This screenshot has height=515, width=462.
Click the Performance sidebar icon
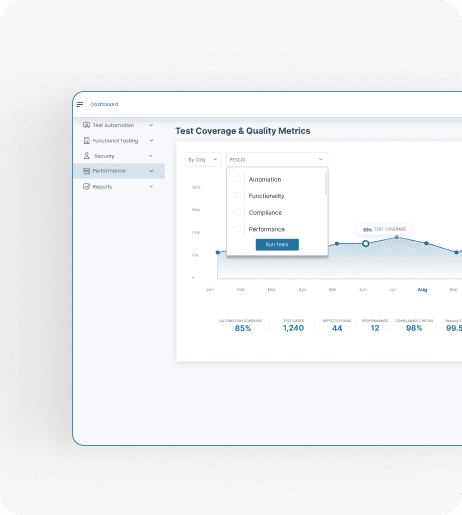coord(86,171)
